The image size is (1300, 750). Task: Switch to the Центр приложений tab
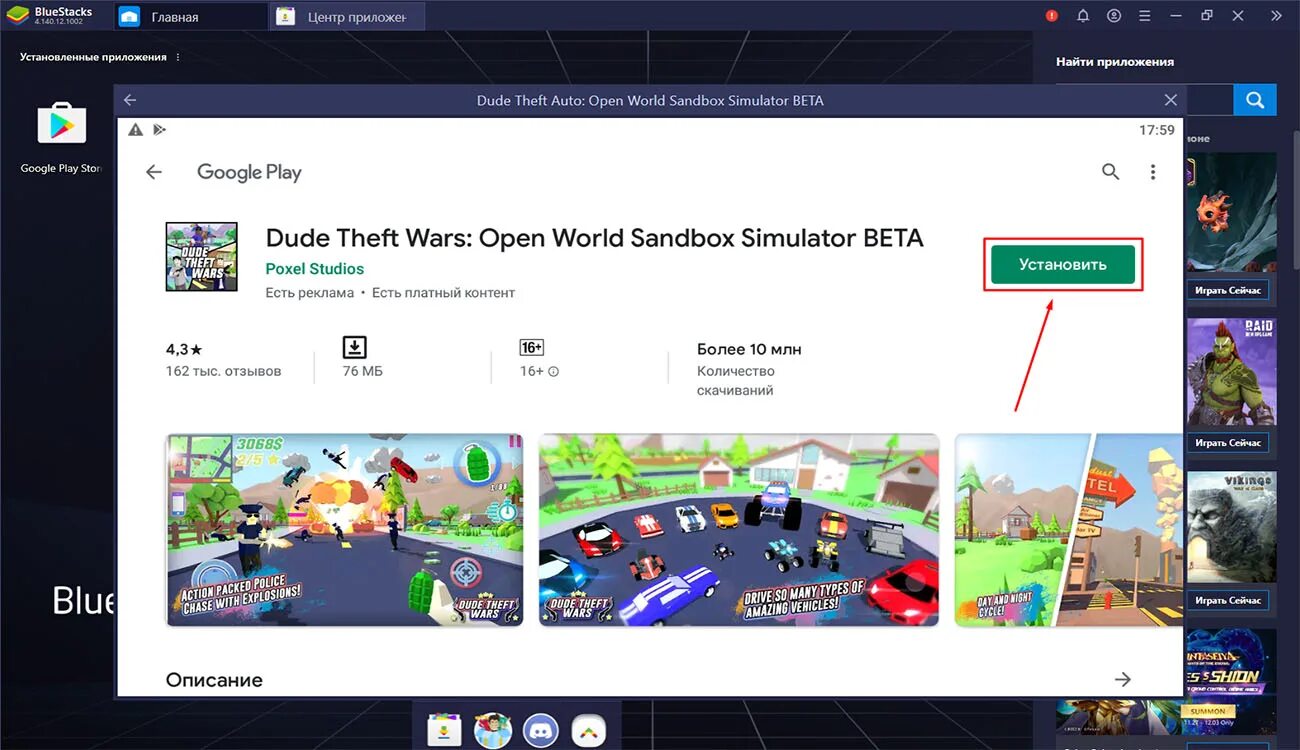tap(347, 17)
